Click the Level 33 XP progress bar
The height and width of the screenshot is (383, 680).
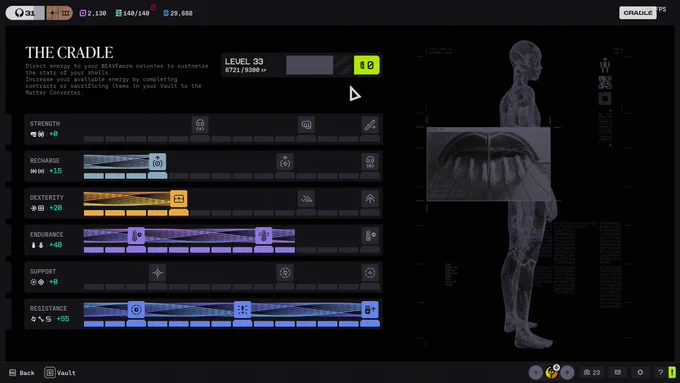coord(319,65)
